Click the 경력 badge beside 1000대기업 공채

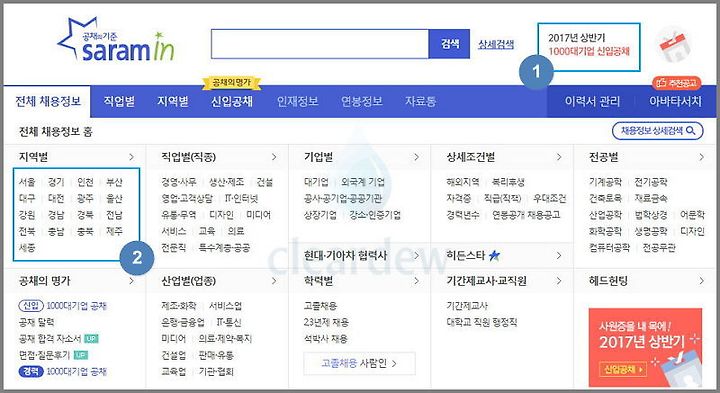[31, 371]
